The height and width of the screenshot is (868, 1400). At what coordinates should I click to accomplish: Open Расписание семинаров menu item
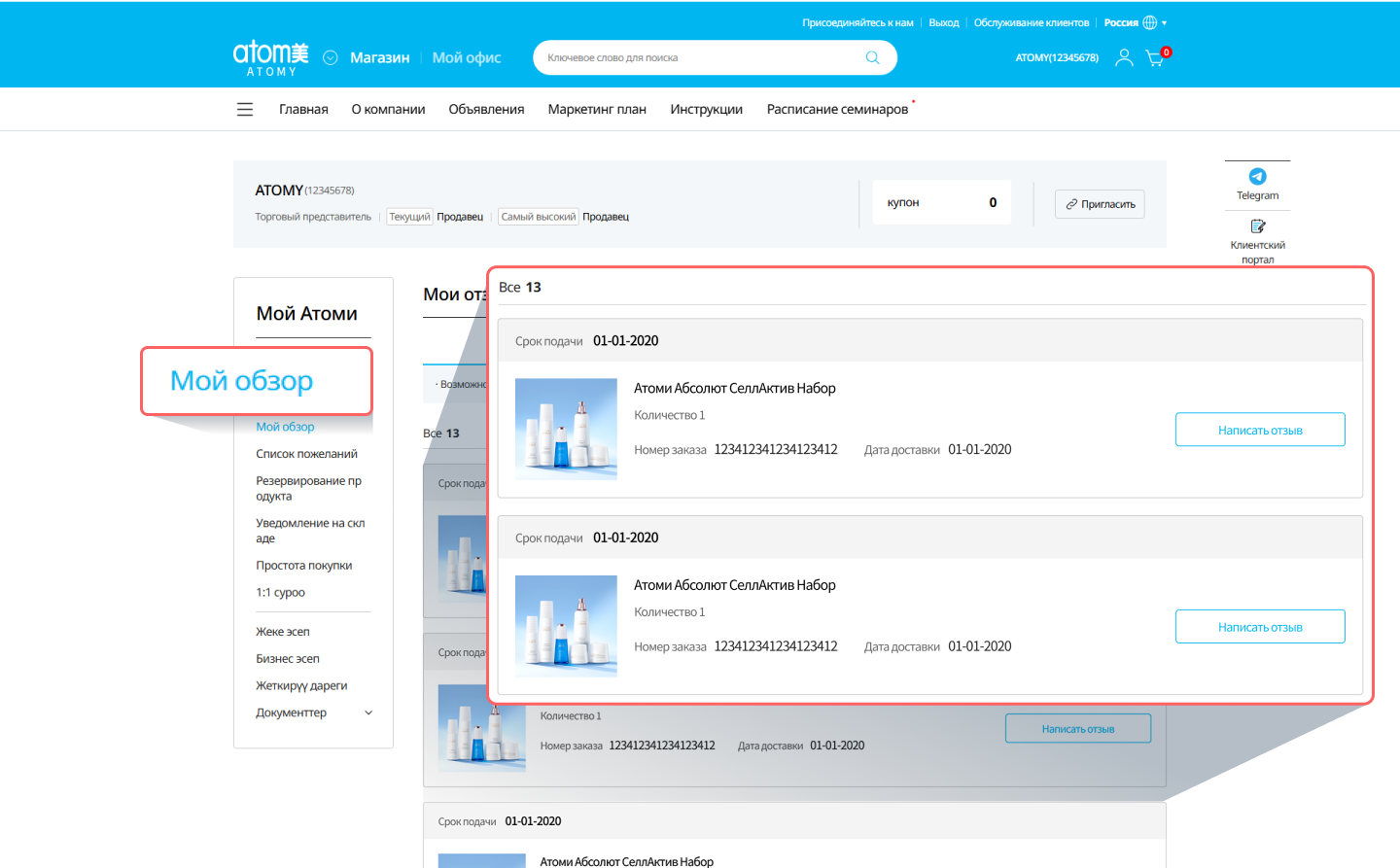(x=837, y=109)
